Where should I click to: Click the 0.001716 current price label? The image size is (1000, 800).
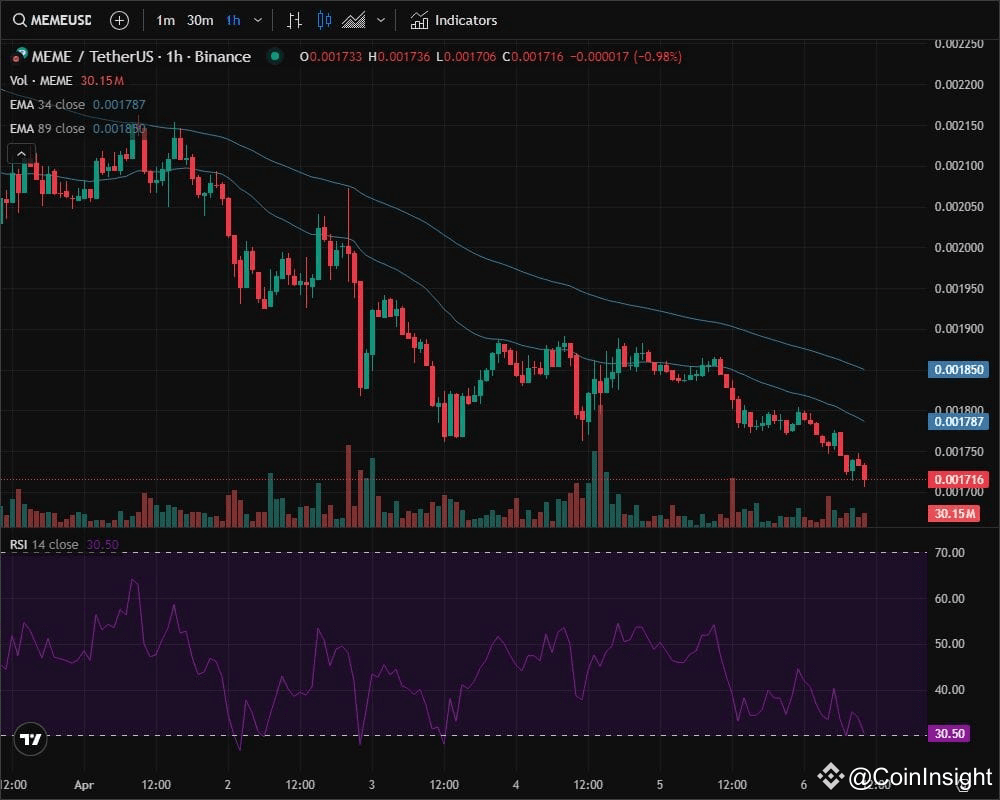click(x=959, y=479)
